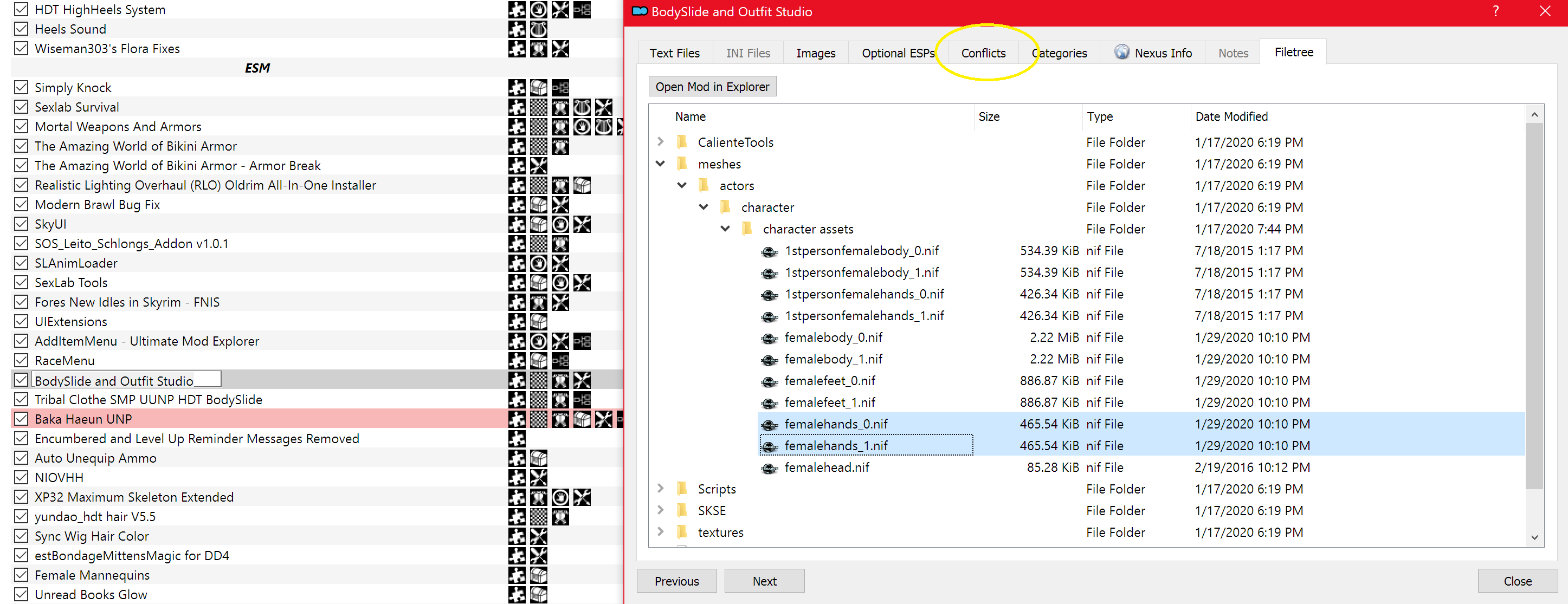Click the nif icon for 1stpersonfemalebody_0.nif
The height and width of the screenshot is (604, 1568).
[770, 252]
